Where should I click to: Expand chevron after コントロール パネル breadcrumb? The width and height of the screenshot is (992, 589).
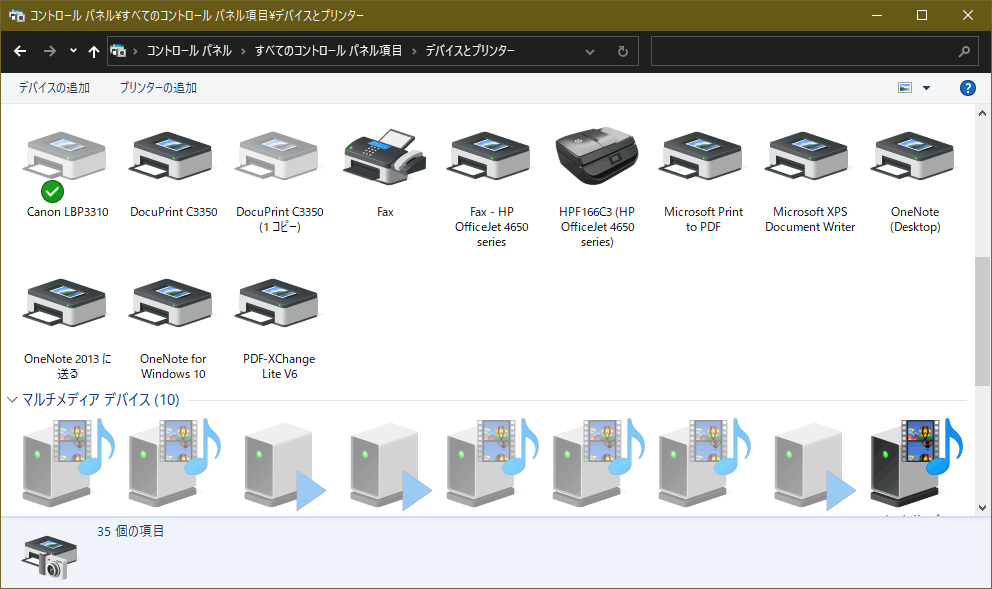pos(244,51)
